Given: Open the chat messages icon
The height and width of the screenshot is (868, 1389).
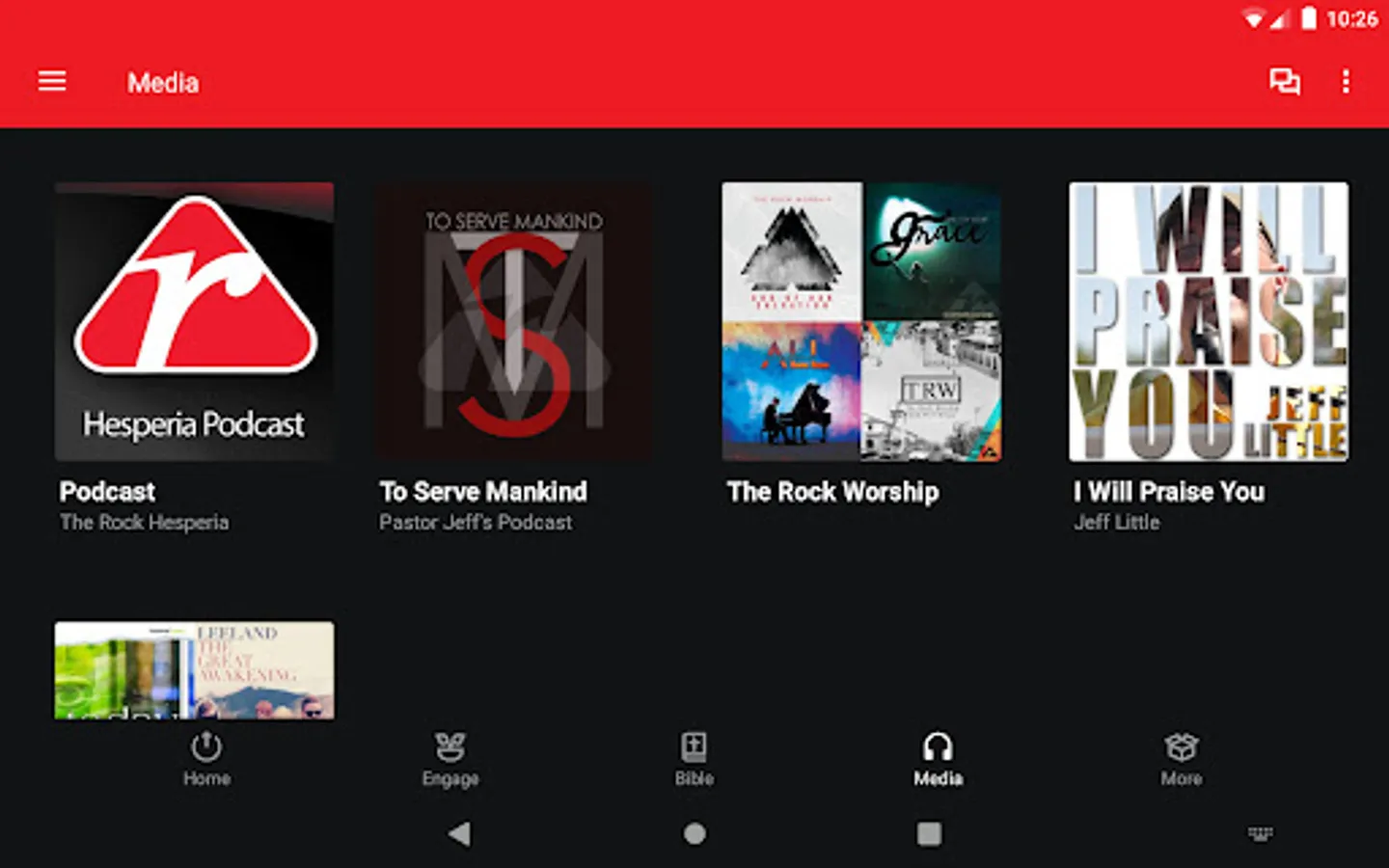Looking at the screenshot, I should coord(1284,81).
